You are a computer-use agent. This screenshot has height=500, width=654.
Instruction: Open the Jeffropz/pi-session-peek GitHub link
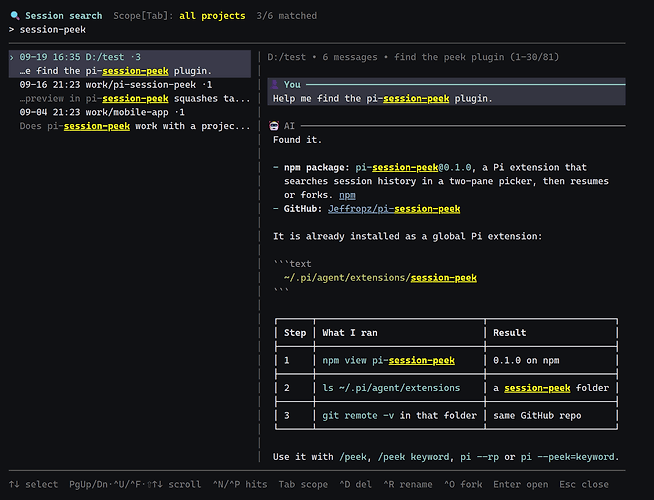tap(394, 209)
